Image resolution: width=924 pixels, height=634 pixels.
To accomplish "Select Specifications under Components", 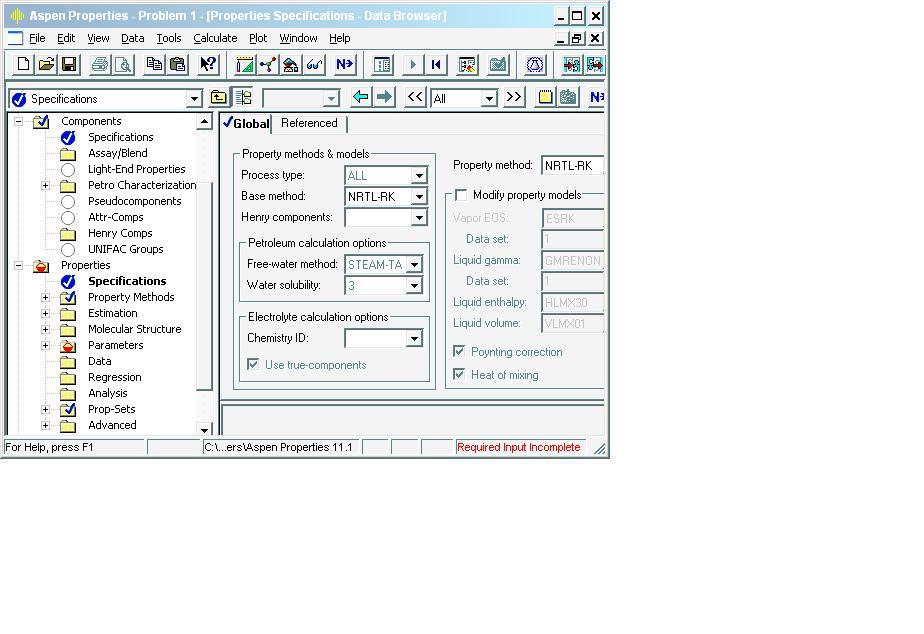I will tap(121, 137).
